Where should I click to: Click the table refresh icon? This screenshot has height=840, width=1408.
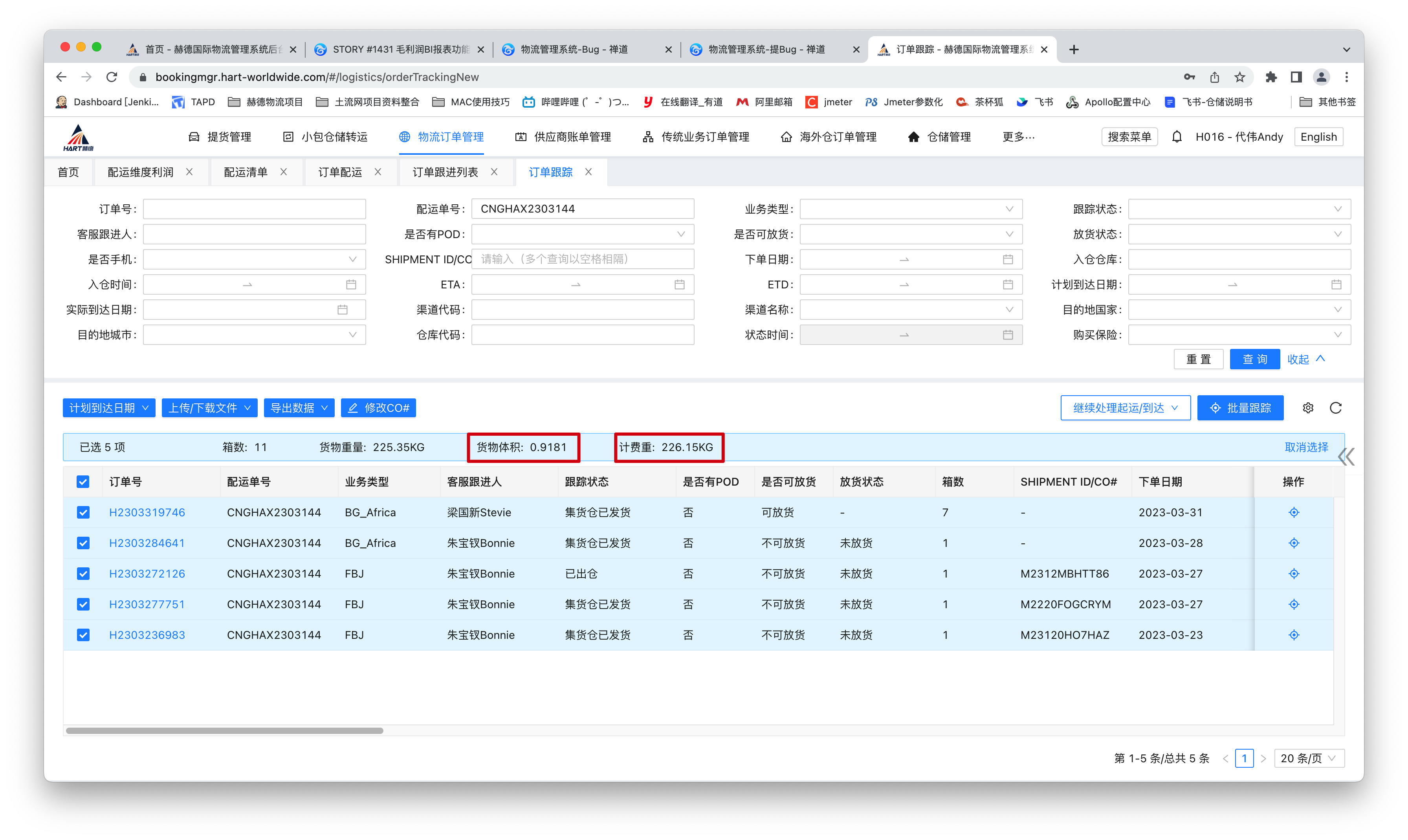pos(1336,408)
